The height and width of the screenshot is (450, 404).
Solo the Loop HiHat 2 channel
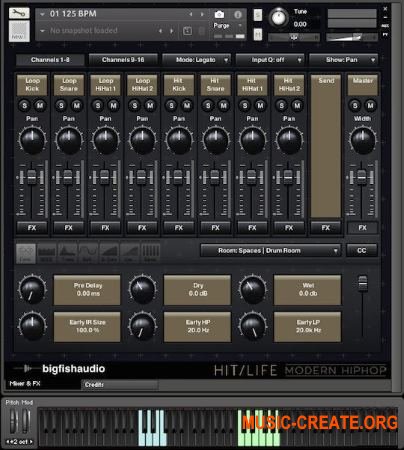coord(135,106)
